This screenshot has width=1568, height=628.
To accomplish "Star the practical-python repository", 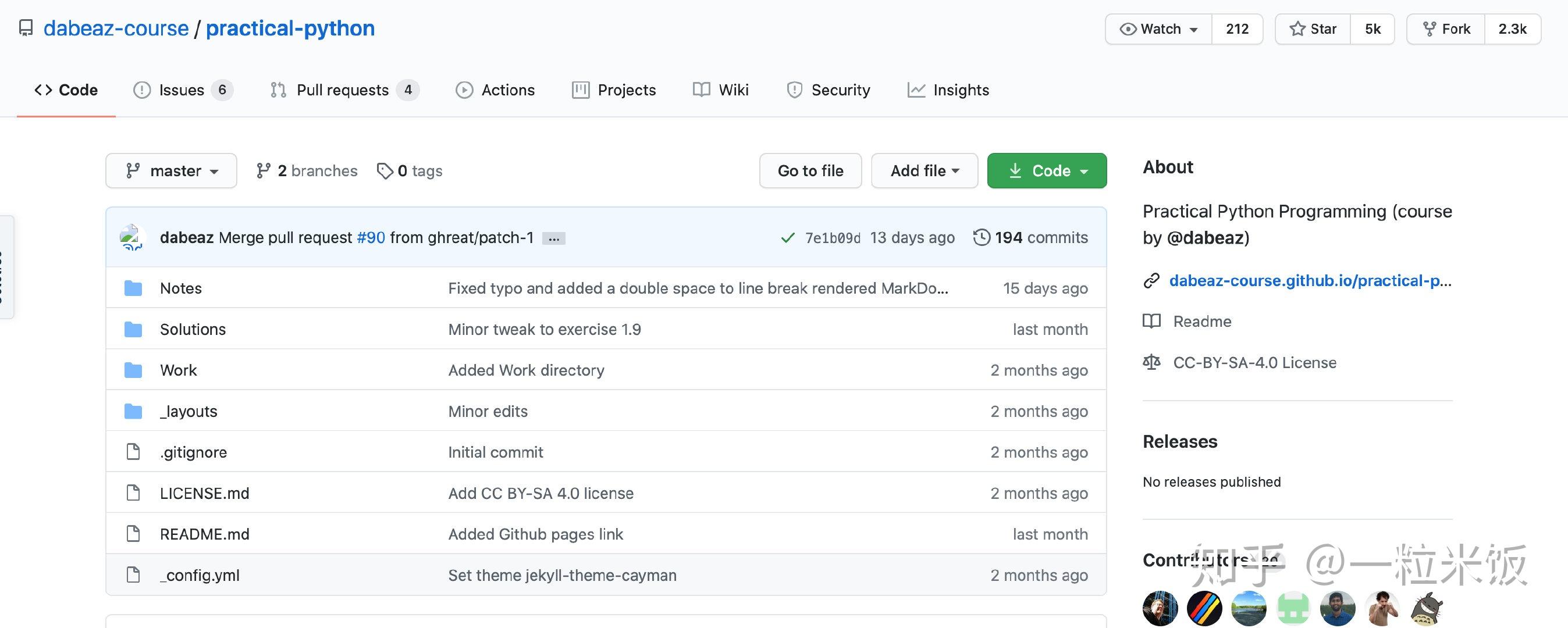I will (1313, 29).
